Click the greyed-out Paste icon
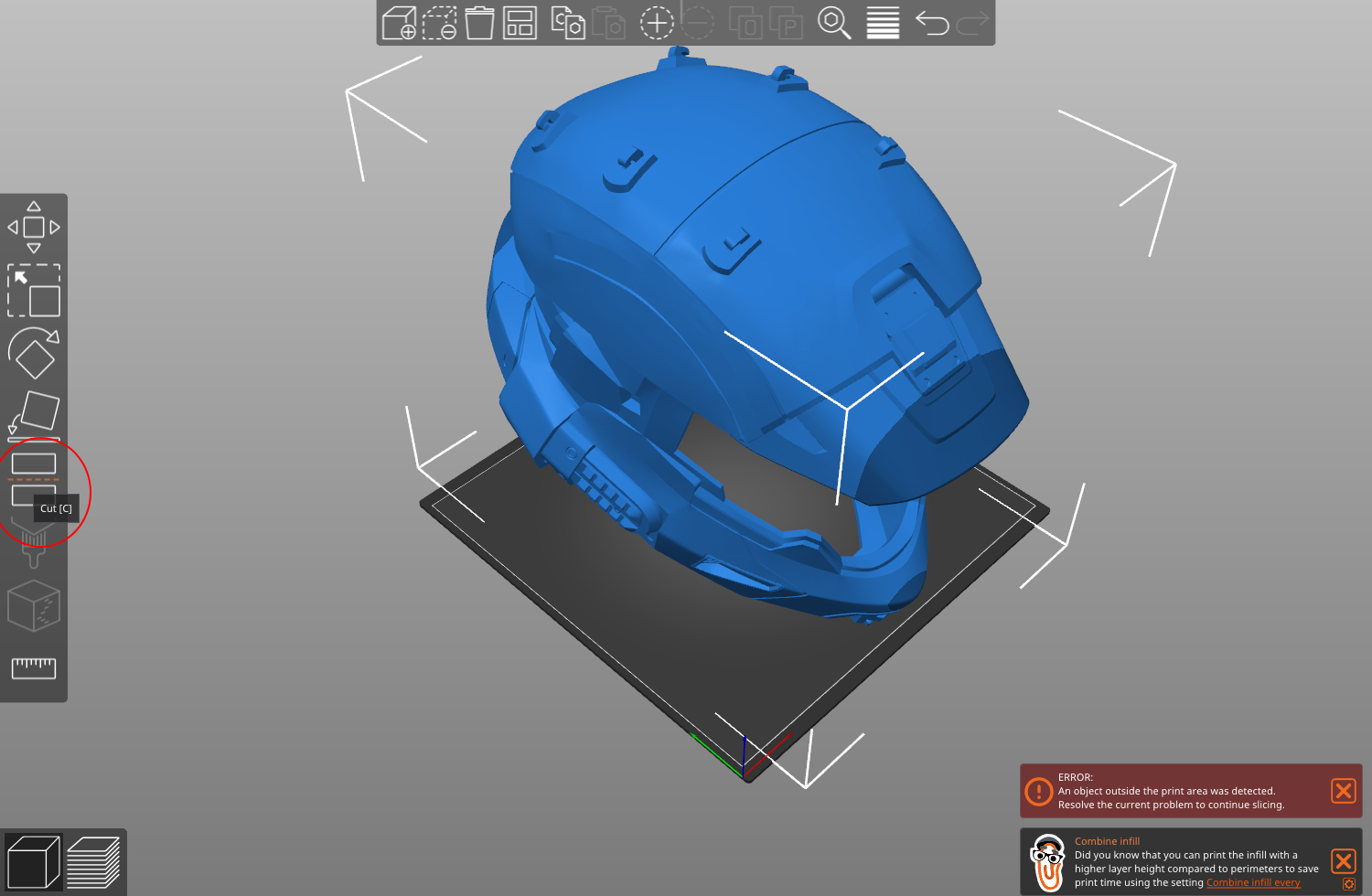The image size is (1372, 896). click(x=609, y=23)
